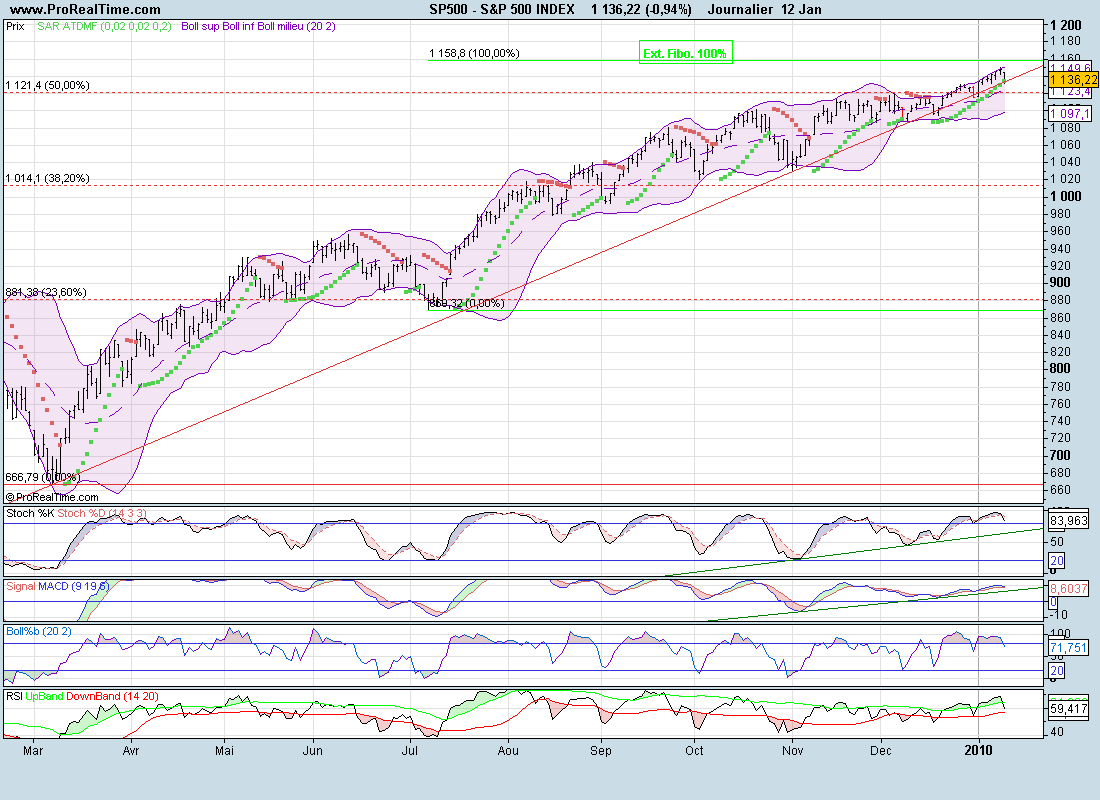This screenshot has width=1100, height=800.
Task: Click the 1 014,1 (38,20%) Fibonacci label
Action: point(48,178)
